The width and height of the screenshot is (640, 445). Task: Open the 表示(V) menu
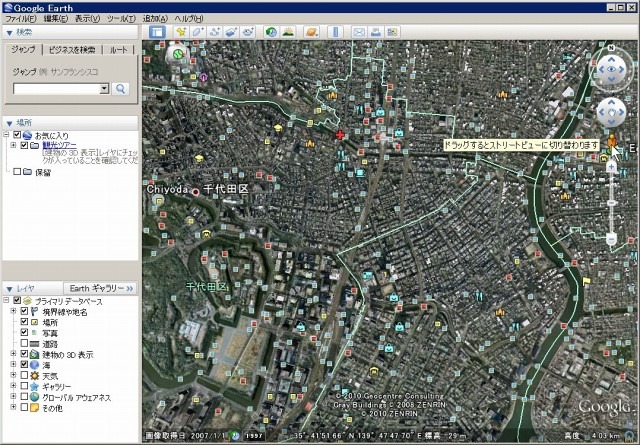click(87, 19)
